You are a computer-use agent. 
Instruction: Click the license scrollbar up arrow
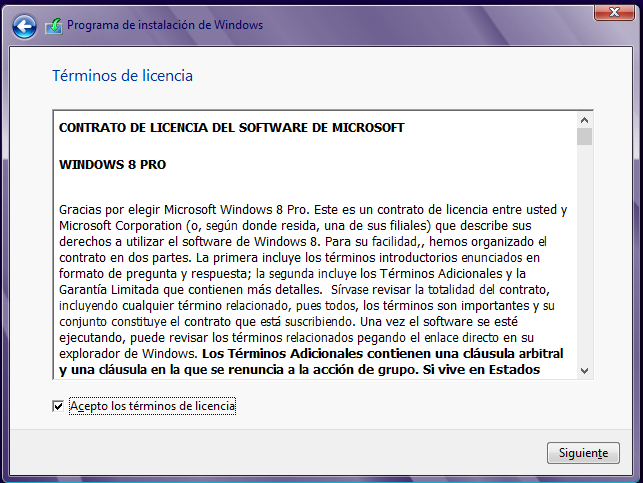pyautogui.click(x=584, y=120)
